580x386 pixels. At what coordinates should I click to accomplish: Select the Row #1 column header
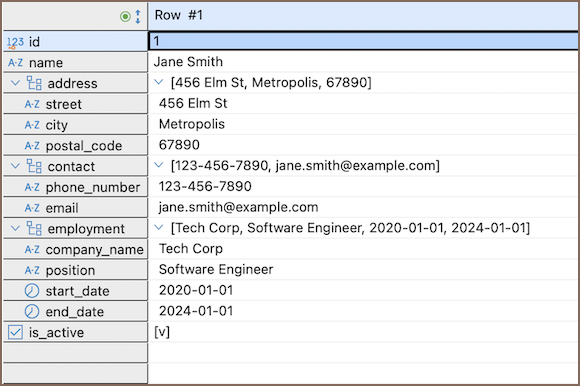tap(364, 16)
